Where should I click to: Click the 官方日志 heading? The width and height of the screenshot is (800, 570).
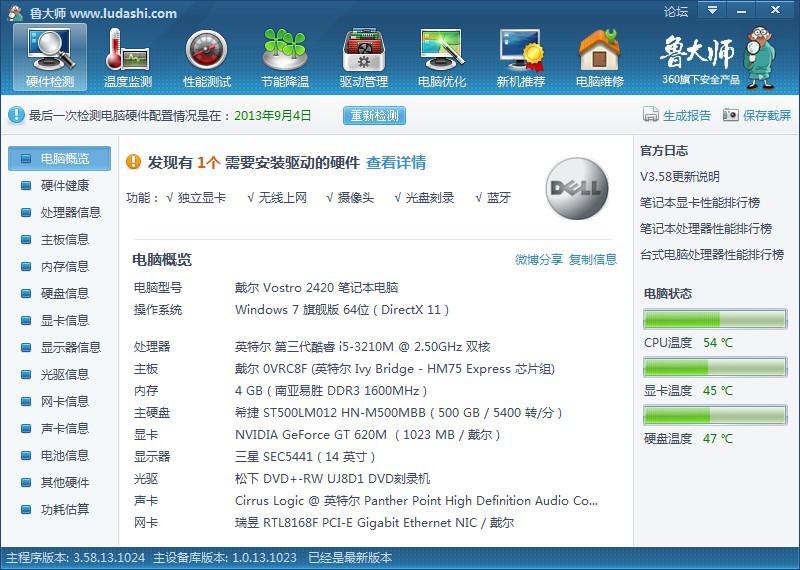pos(664,151)
